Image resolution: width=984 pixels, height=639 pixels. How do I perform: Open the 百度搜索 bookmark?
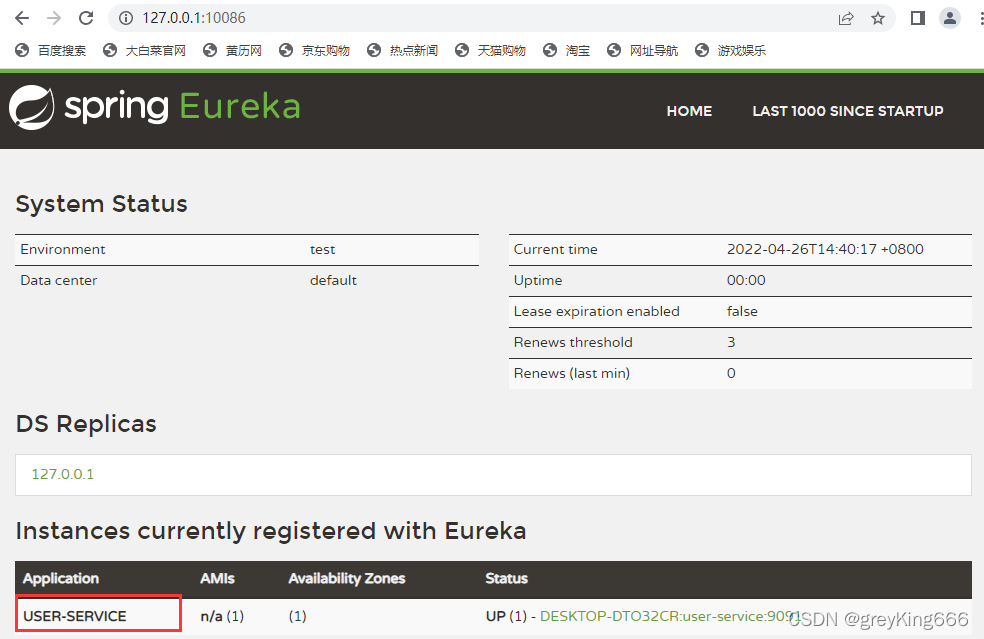point(51,51)
